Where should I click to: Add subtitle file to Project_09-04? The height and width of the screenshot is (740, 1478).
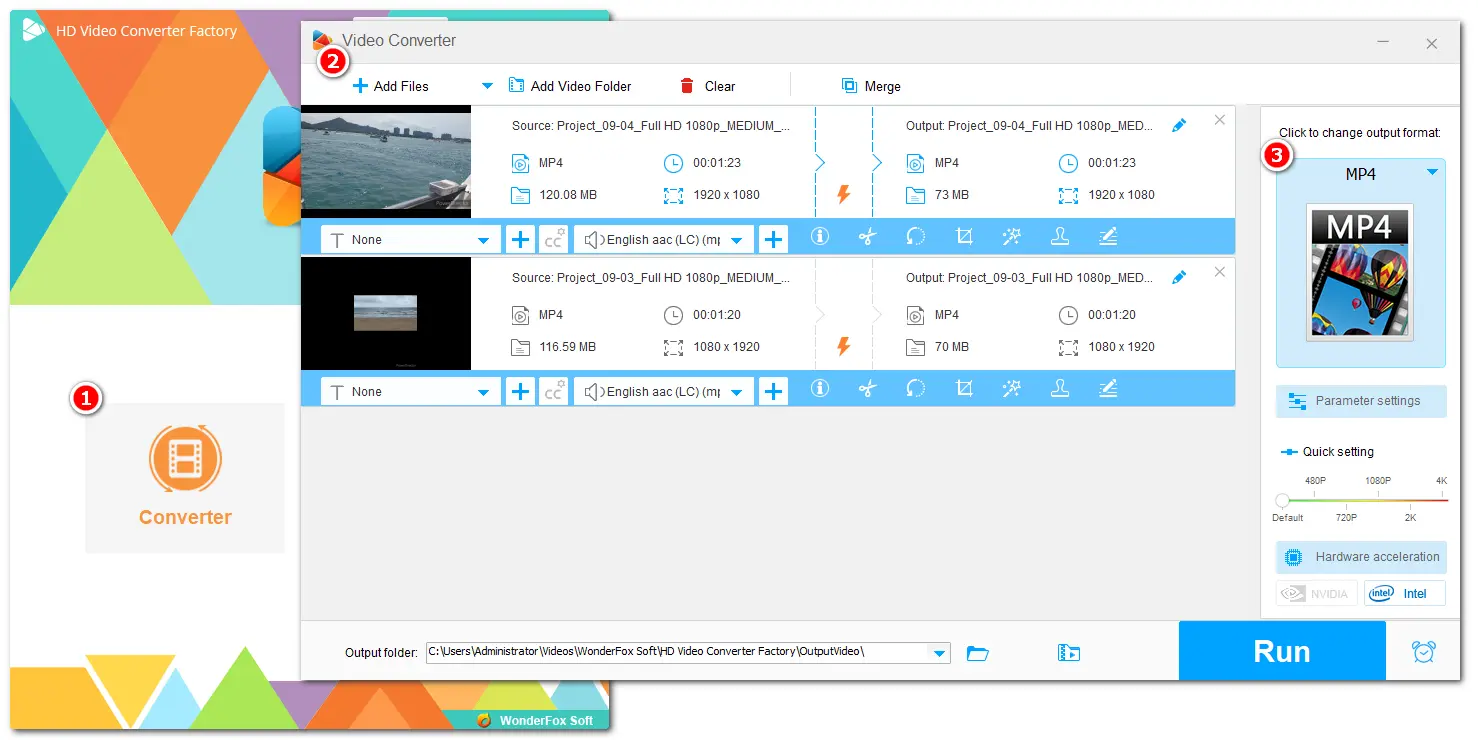coord(520,240)
